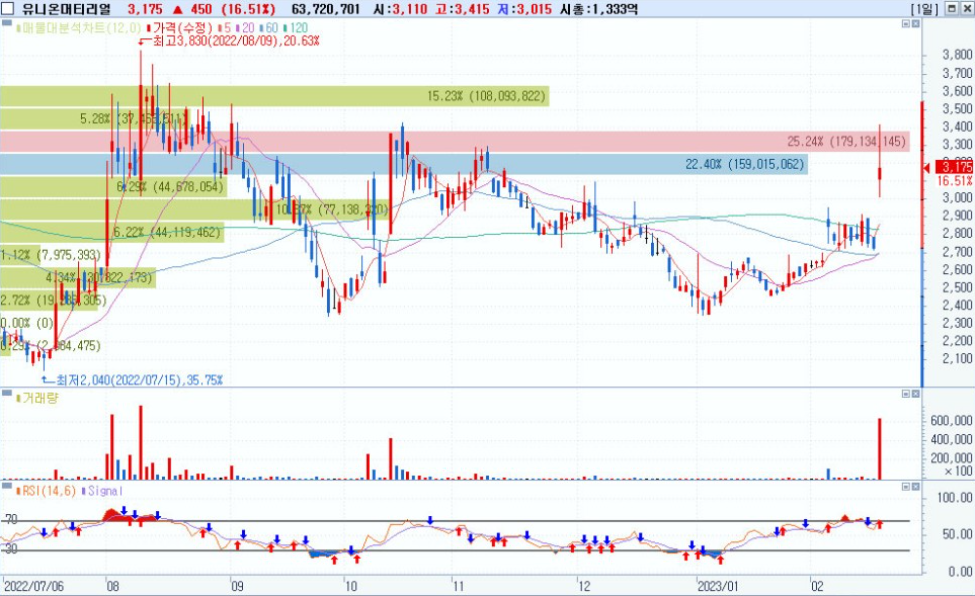This screenshot has width=975, height=596.
Task: Click the 3,800 price axis label
Action: 958,55
